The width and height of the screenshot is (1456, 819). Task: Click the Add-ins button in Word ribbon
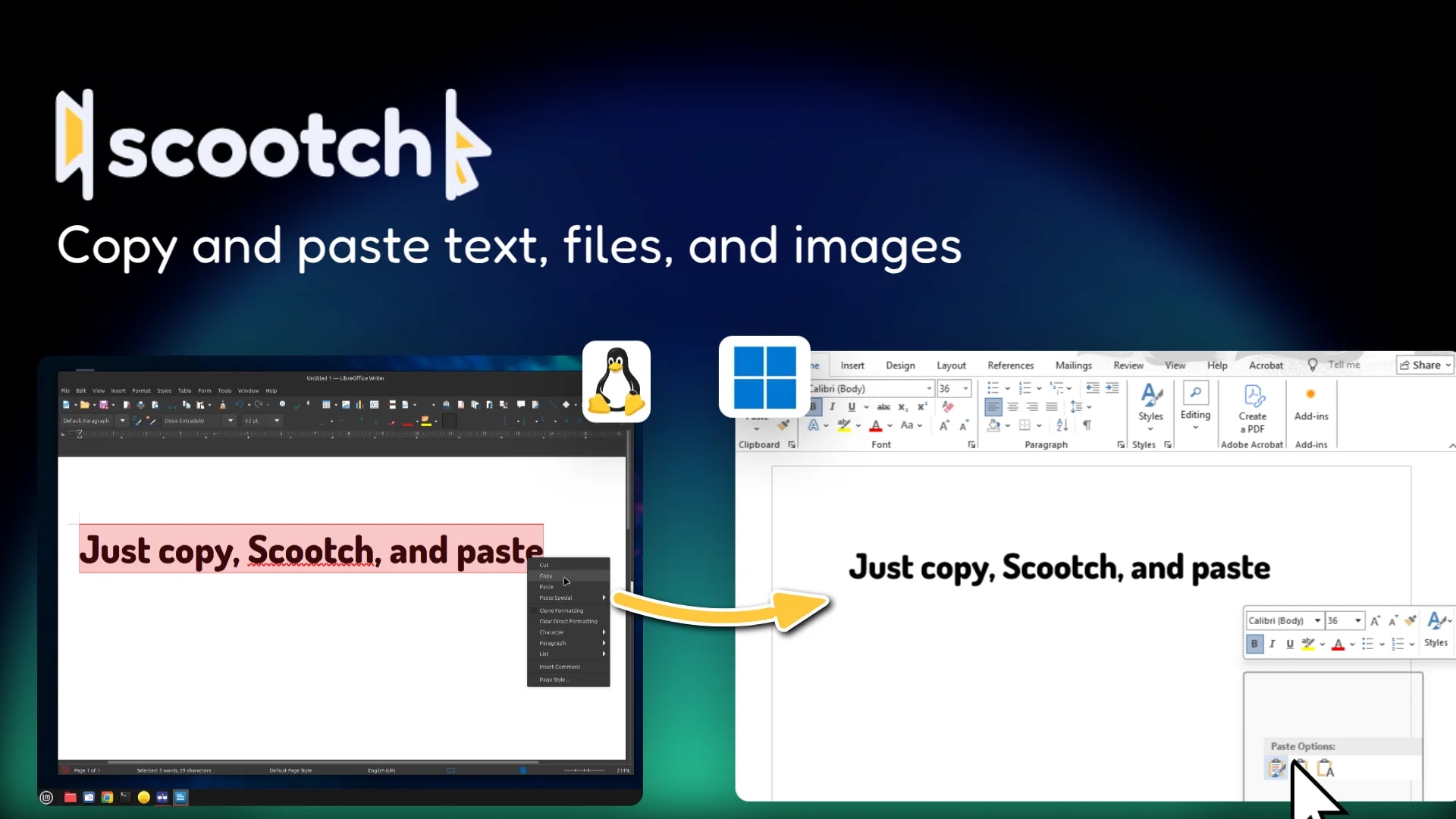[x=1311, y=403]
